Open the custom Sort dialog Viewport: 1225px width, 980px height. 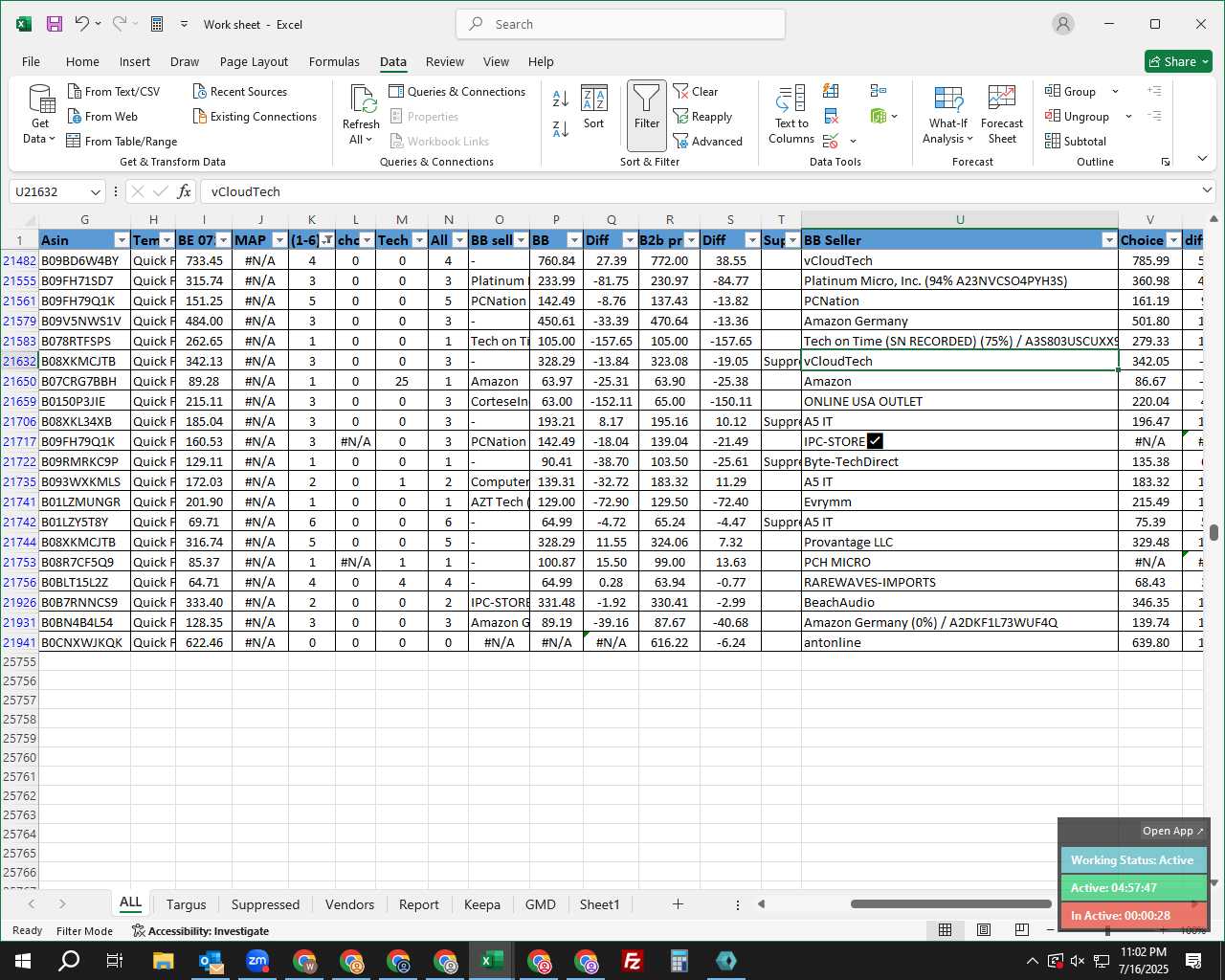pos(594,107)
